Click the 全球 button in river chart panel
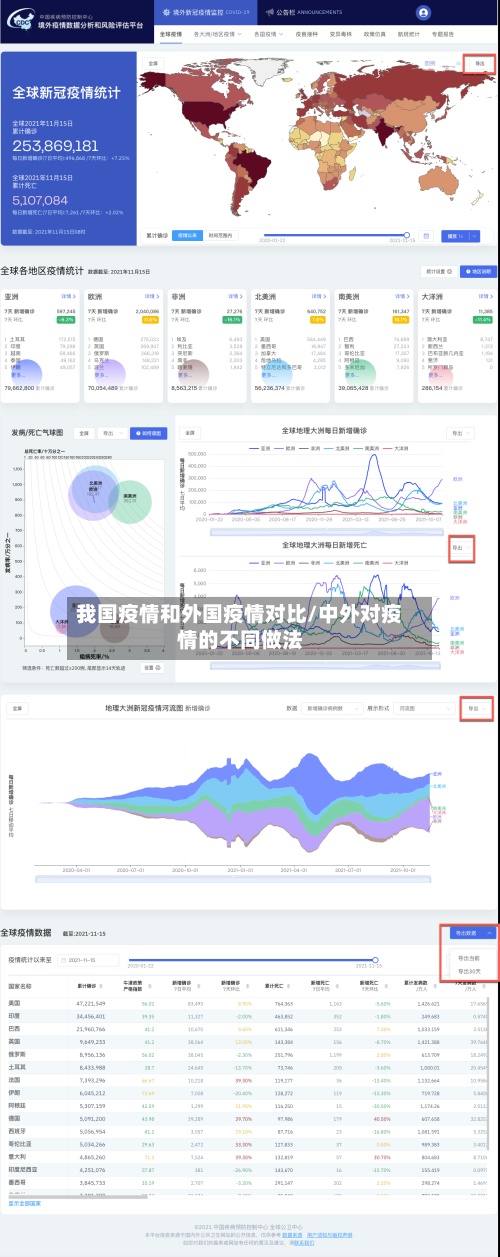Image resolution: width=500 pixels, height=1257 pixels. click(x=18, y=707)
